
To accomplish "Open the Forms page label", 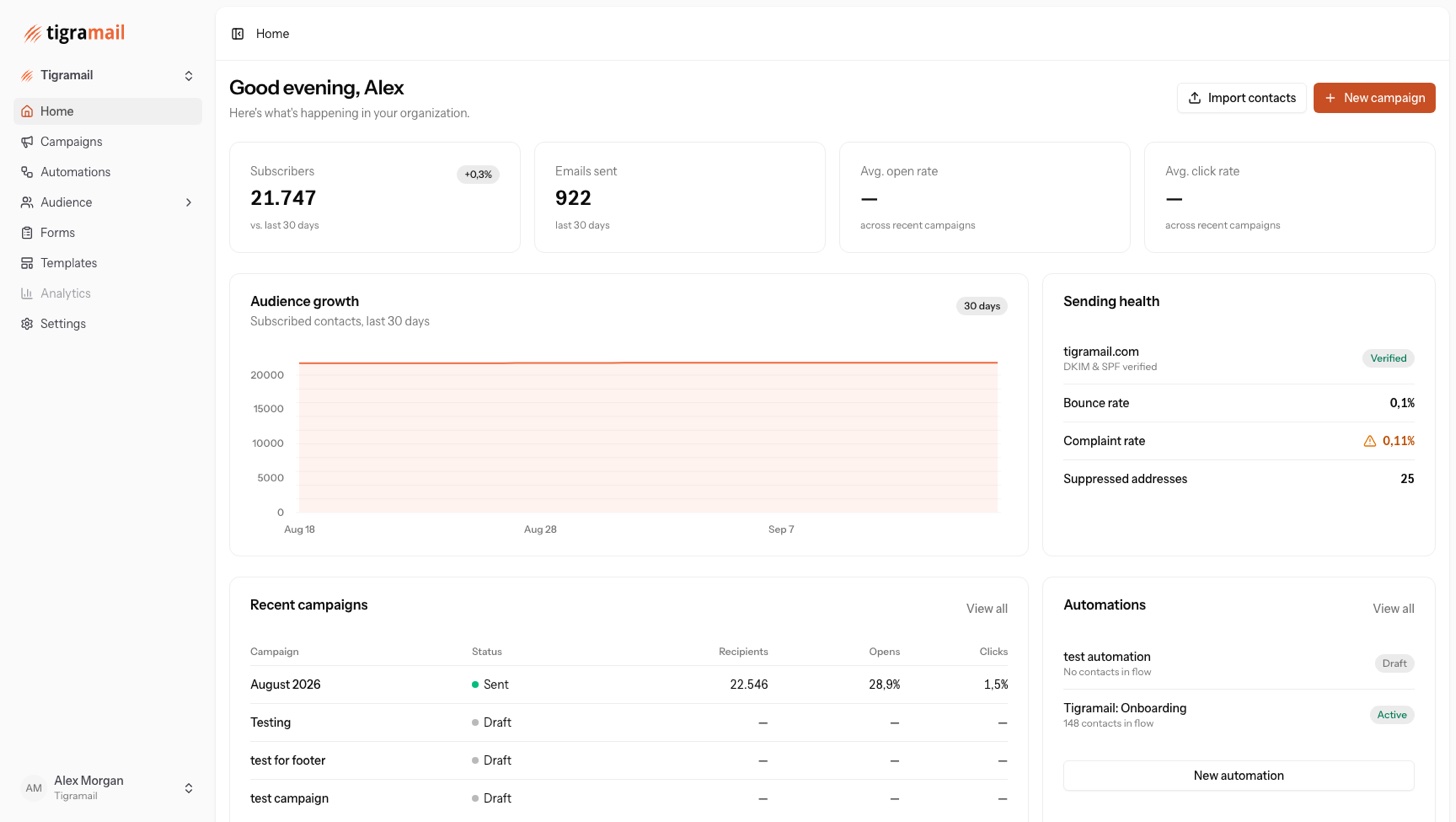I will pos(57,233).
